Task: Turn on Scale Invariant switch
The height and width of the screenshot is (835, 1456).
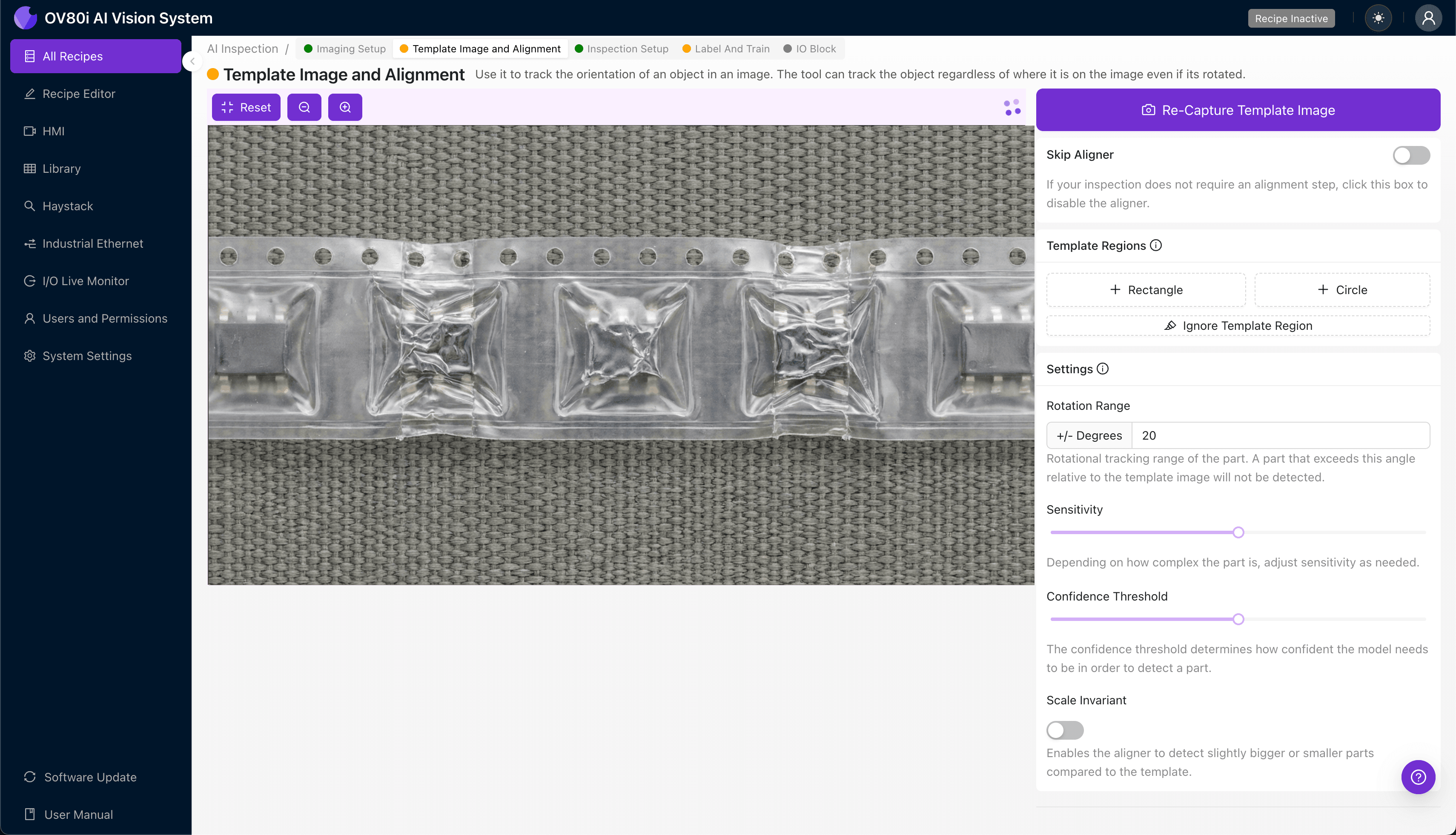Action: point(1065,730)
